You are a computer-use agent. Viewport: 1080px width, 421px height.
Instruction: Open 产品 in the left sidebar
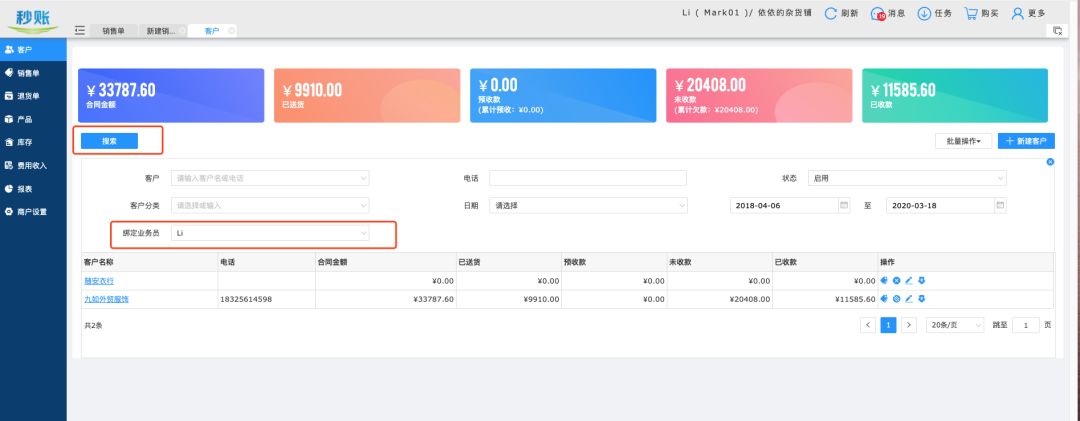pos(33,119)
